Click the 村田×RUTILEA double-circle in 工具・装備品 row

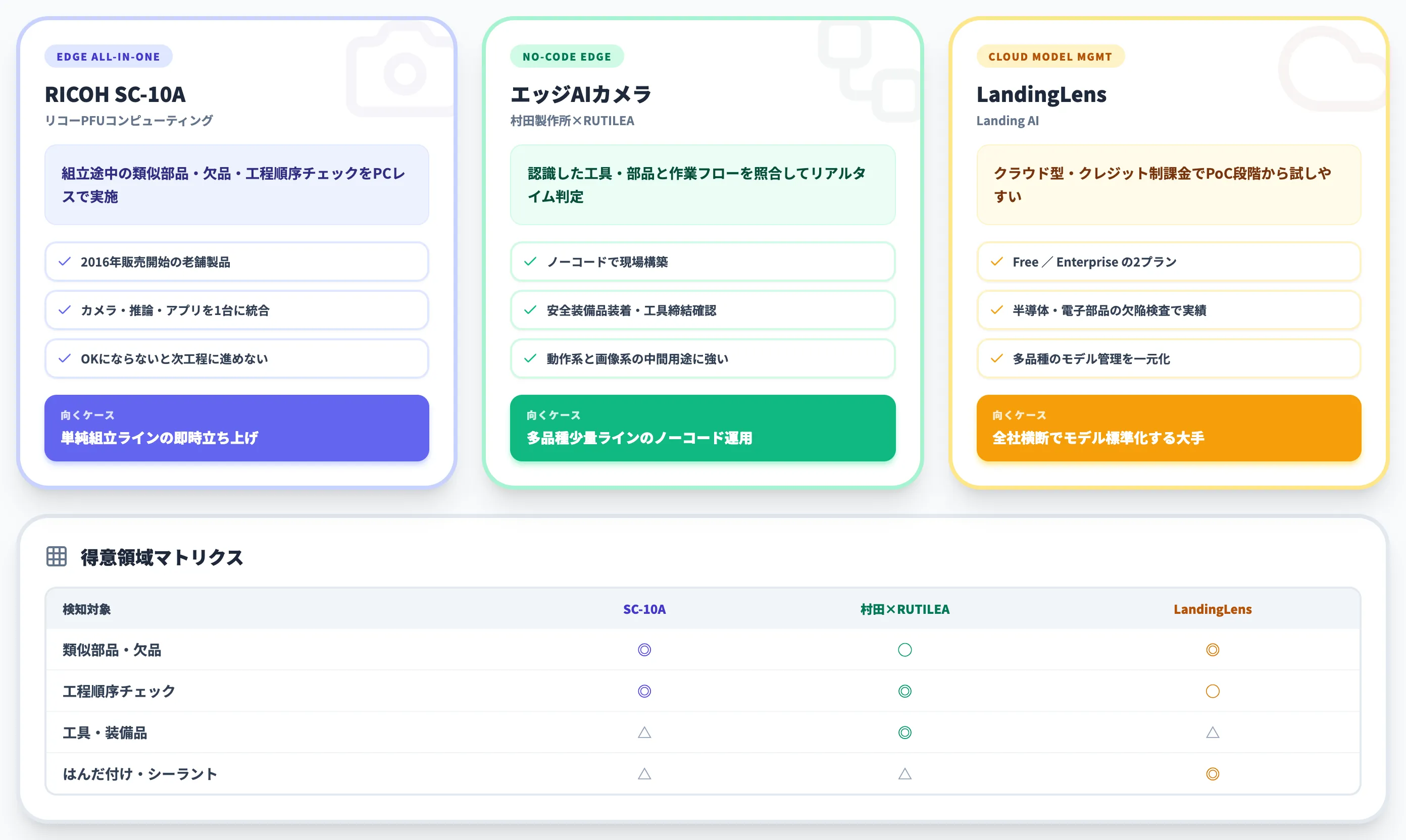[905, 732]
